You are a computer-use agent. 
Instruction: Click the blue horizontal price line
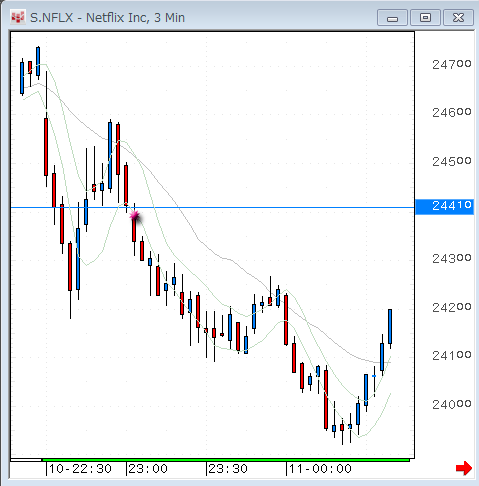pyautogui.click(x=213, y=208)
